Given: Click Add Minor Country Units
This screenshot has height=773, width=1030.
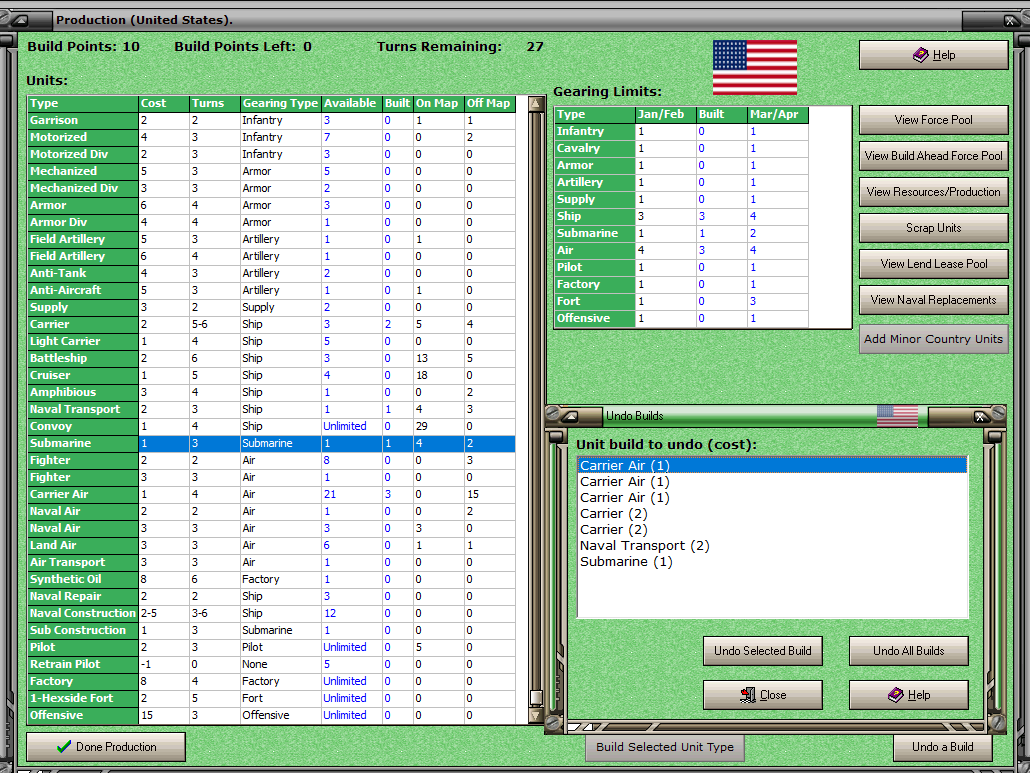Looking at the screenshot, I should (933, 340).
